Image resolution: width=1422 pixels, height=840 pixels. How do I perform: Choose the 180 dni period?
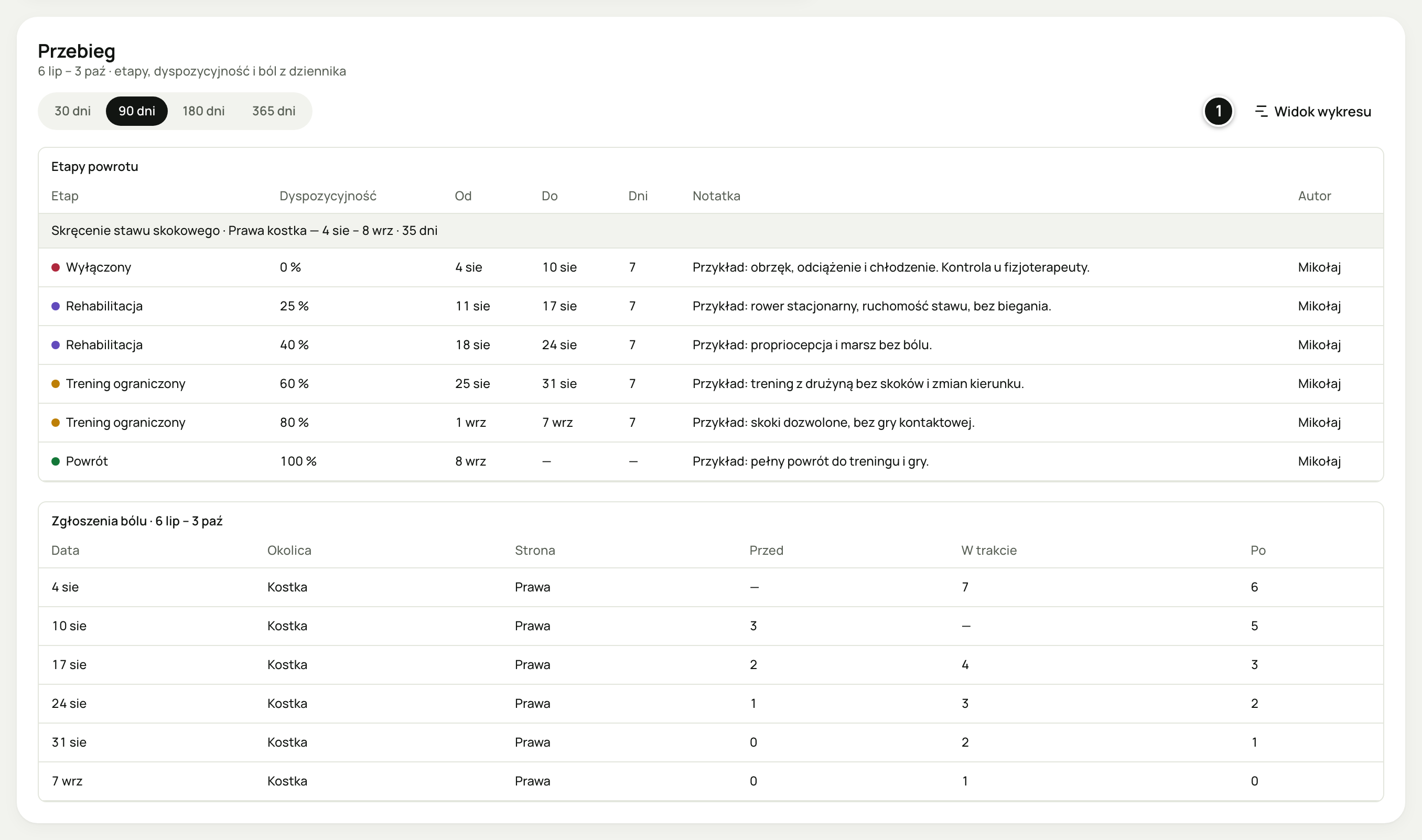pyautogui.click(x=203, y=111)
